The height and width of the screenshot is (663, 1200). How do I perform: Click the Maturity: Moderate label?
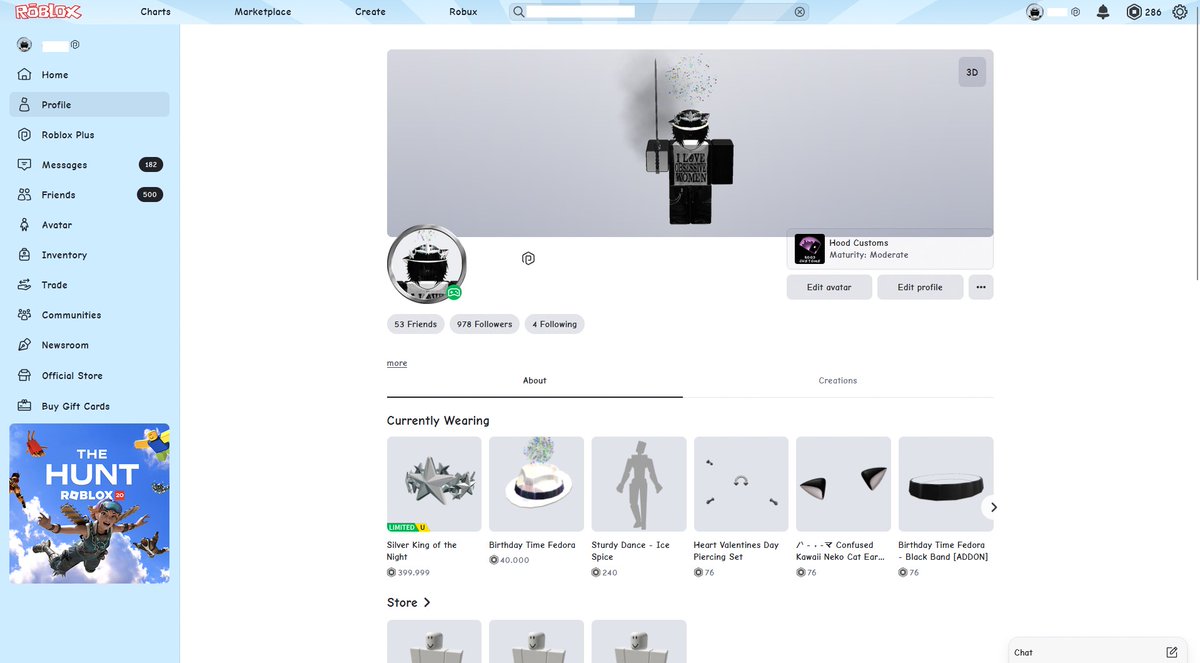pyautogui.click(x=869, y=255)
